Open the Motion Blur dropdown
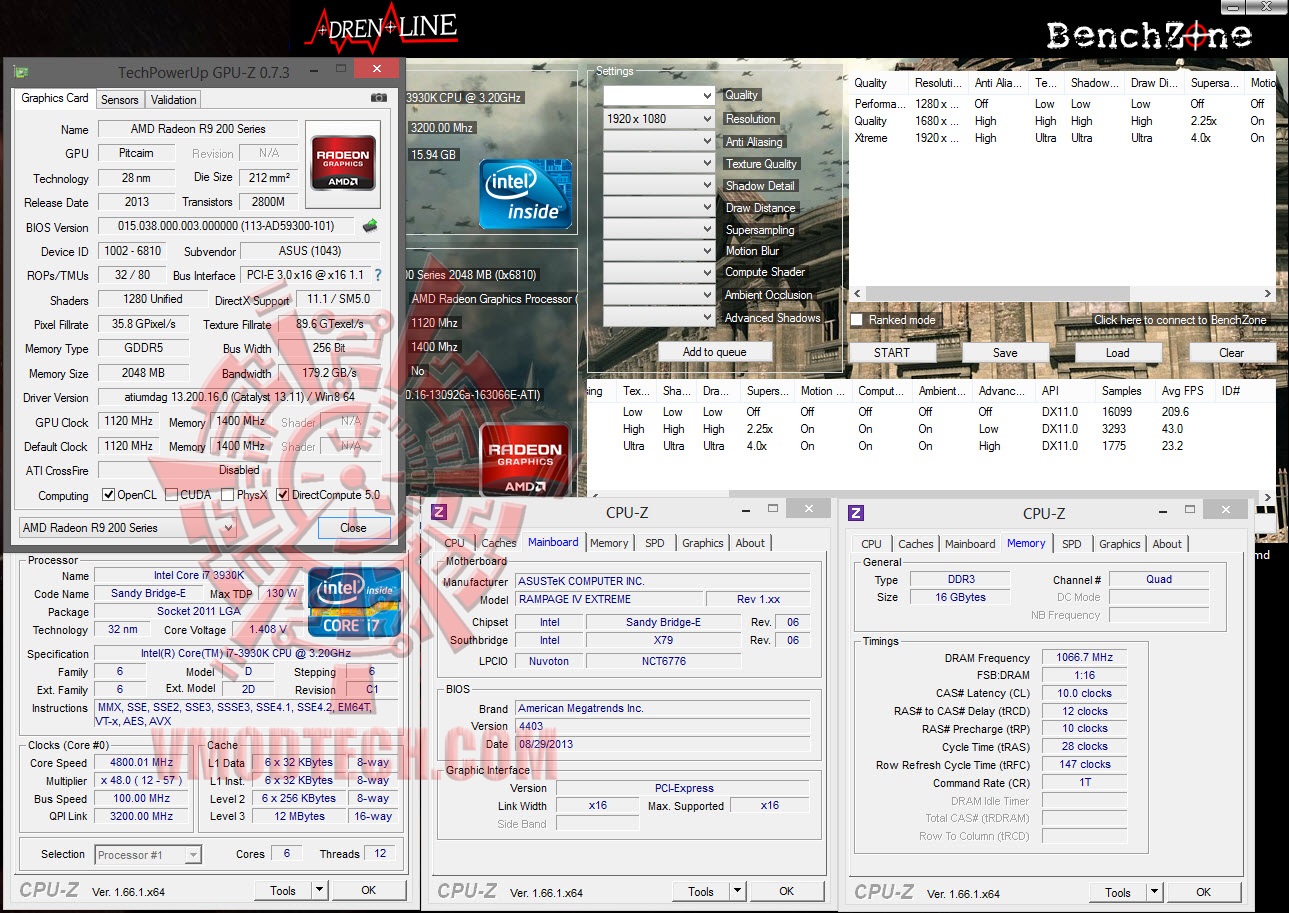 coord(659,251)
